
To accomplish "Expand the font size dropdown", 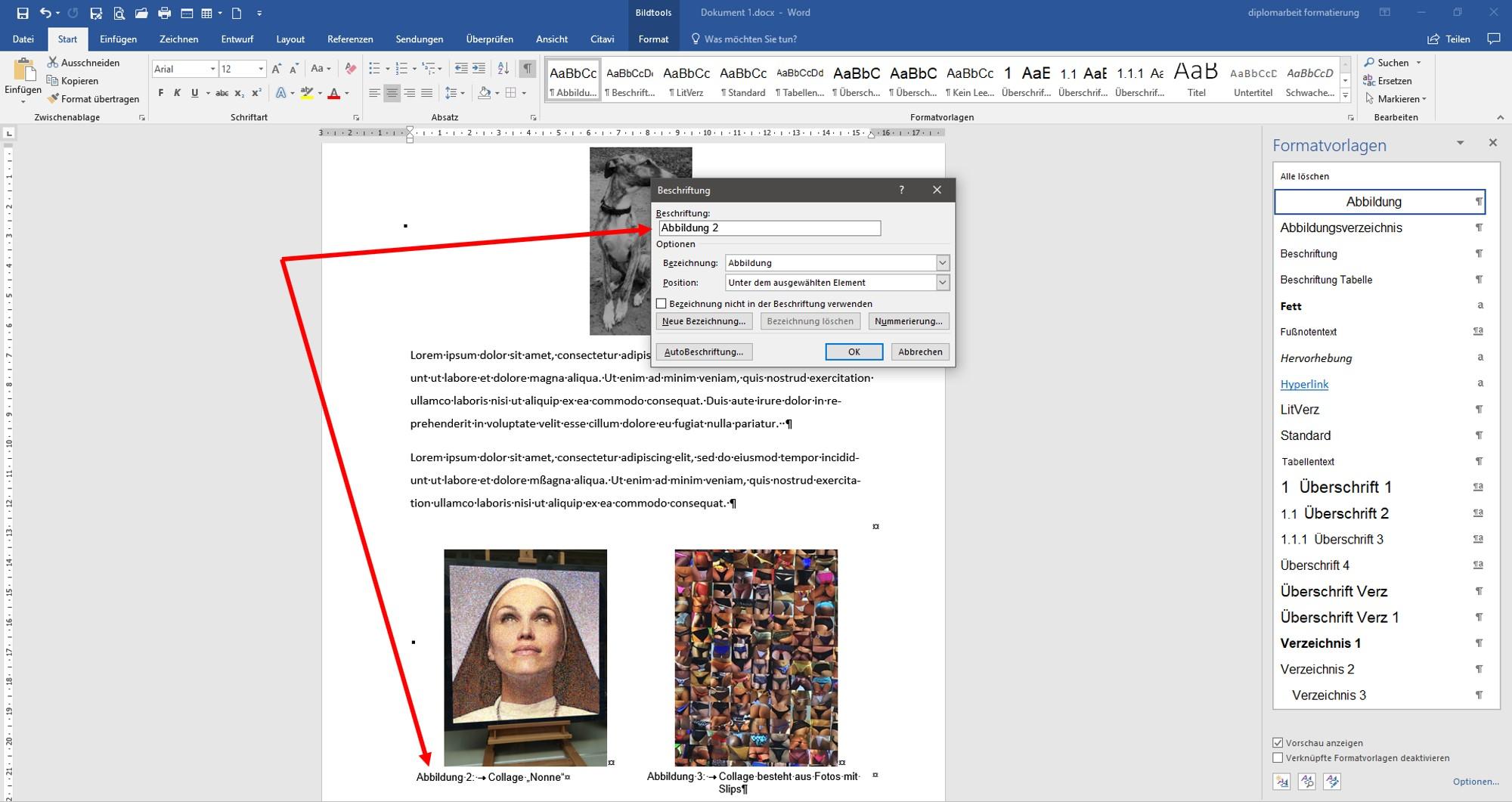I will (261, 69).
